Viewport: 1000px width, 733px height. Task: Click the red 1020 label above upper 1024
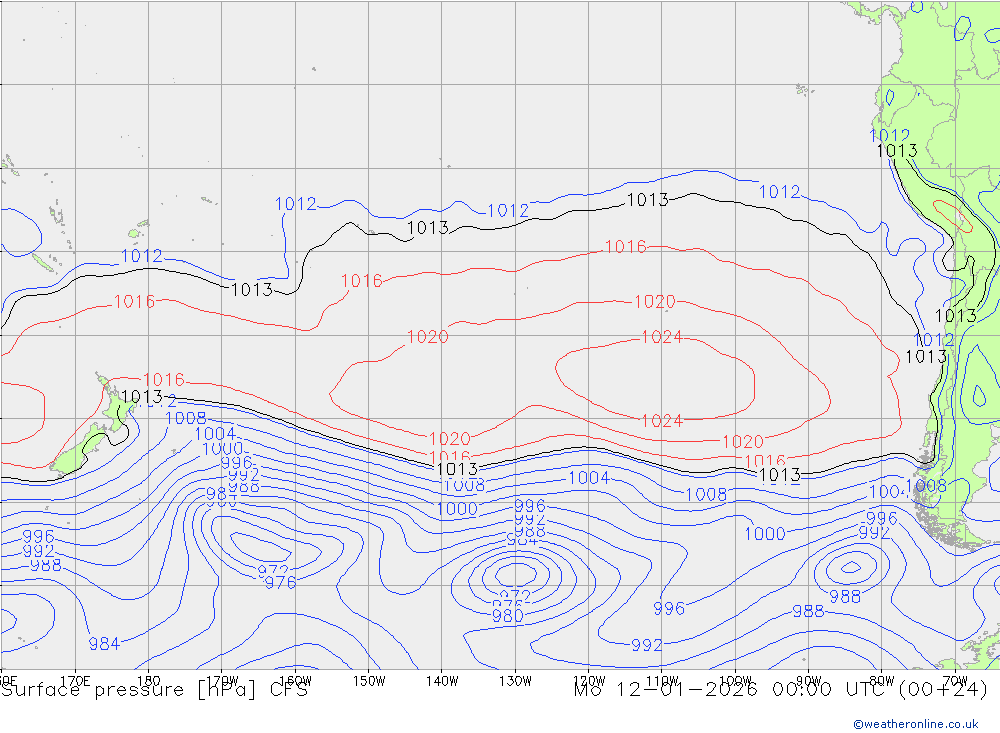point(655,302)
